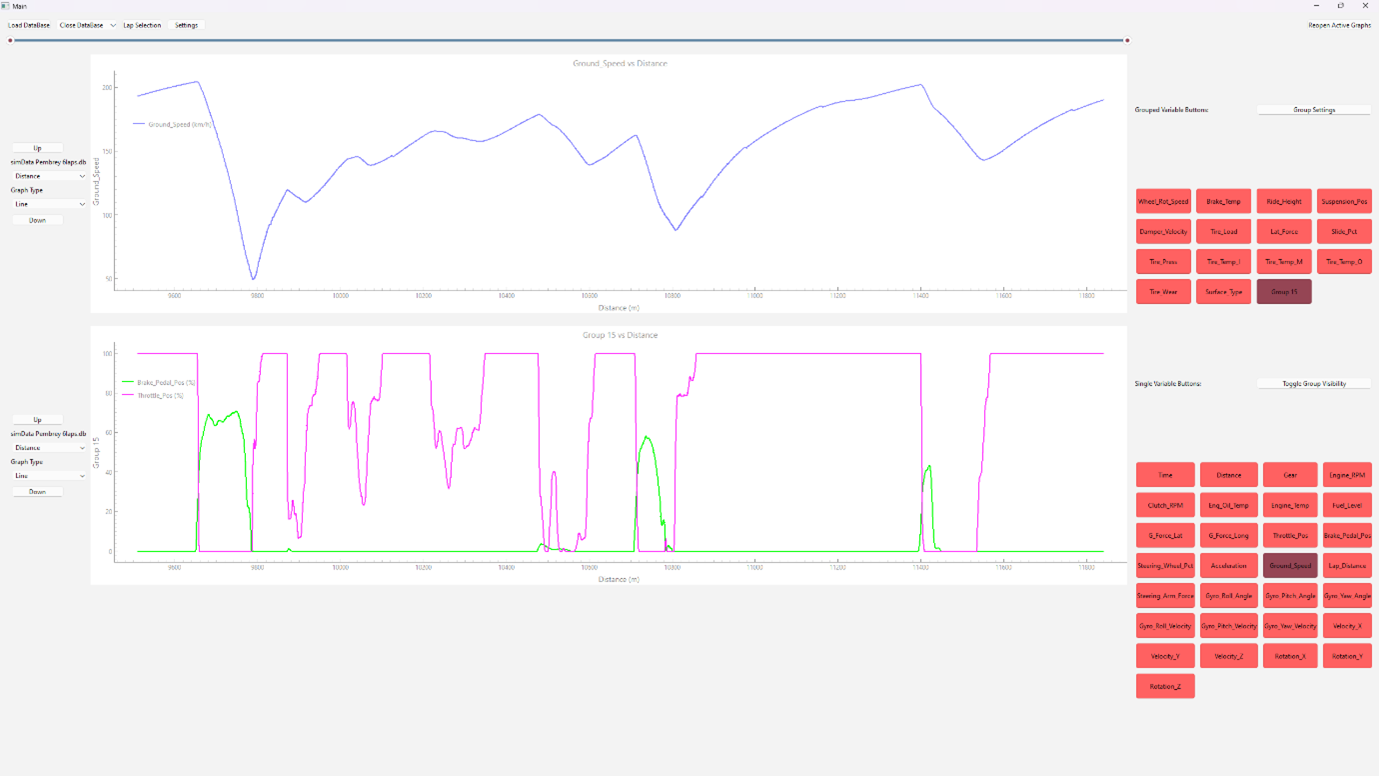Select the Brake_Temp grouped variable button
Screen dimensions: 1379x776
1223,202
